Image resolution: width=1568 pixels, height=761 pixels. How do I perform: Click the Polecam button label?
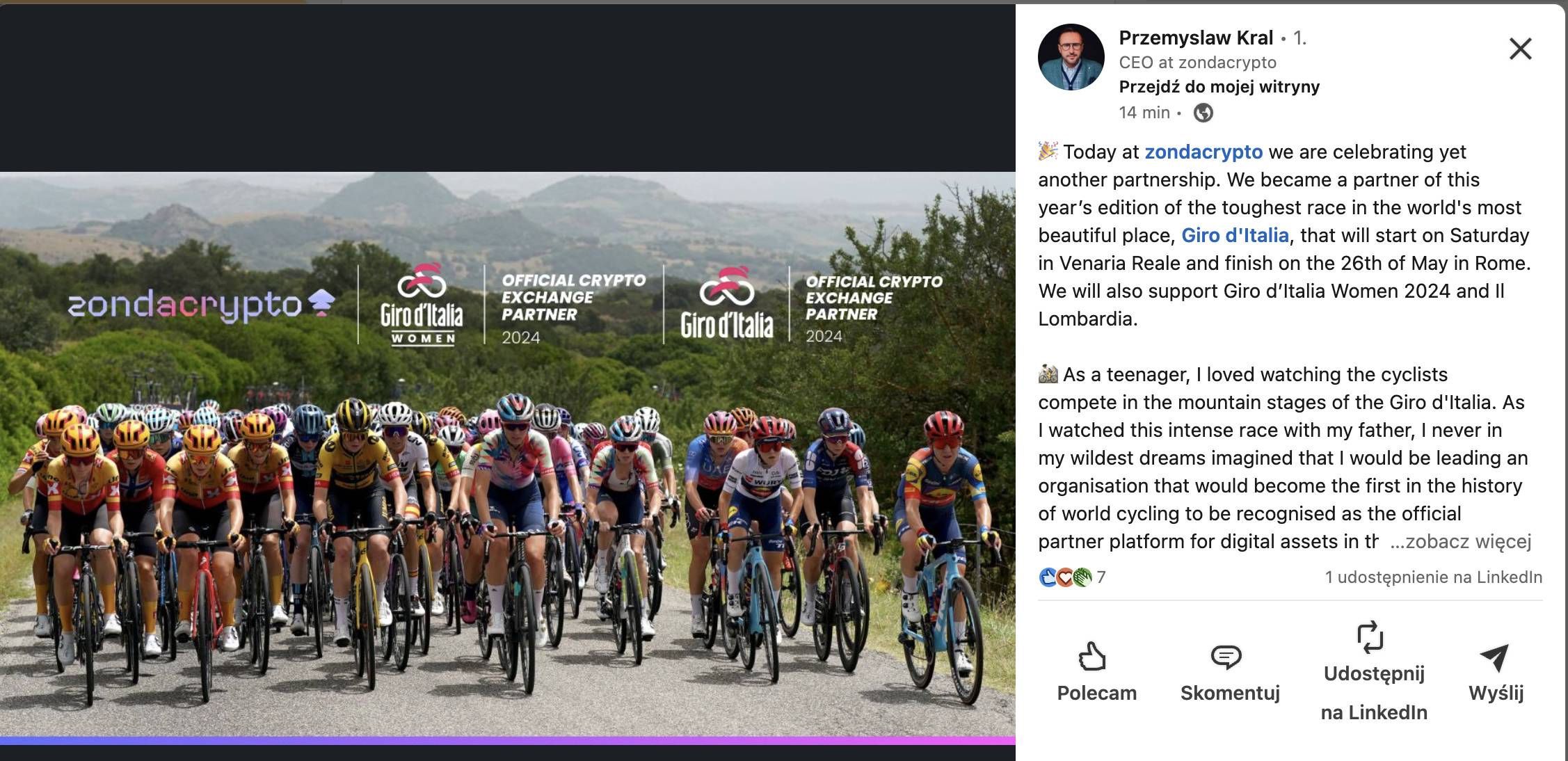pos(1096,693)
